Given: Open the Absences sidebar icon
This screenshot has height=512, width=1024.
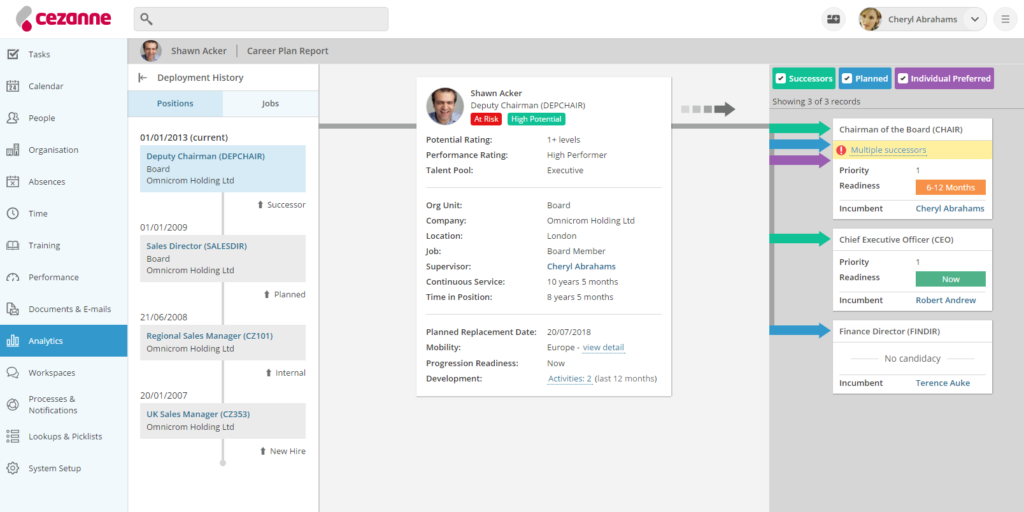Looking at the screenshot, I should [x=12, y=182].
